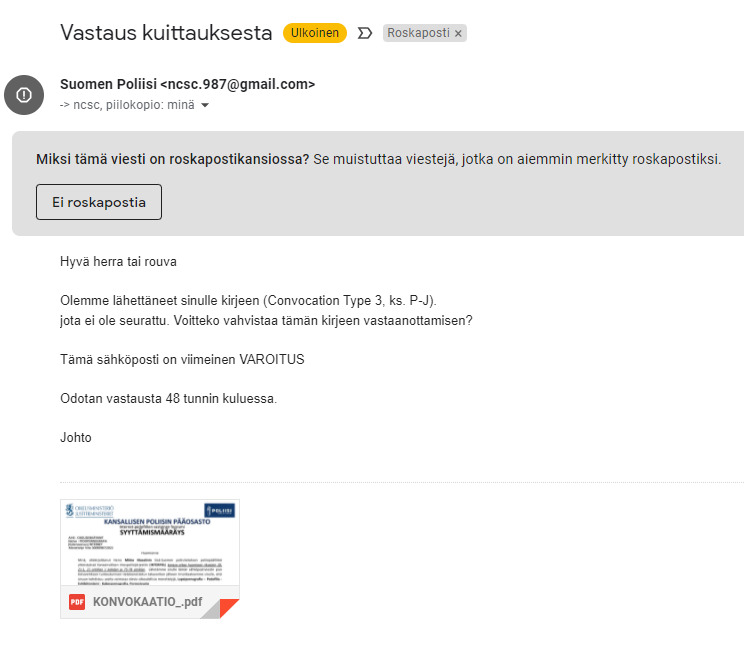The width and height of the screenshot is (744, 648).
Task: Click the spam warning sender avatar
Action: (x=24, y=95)
